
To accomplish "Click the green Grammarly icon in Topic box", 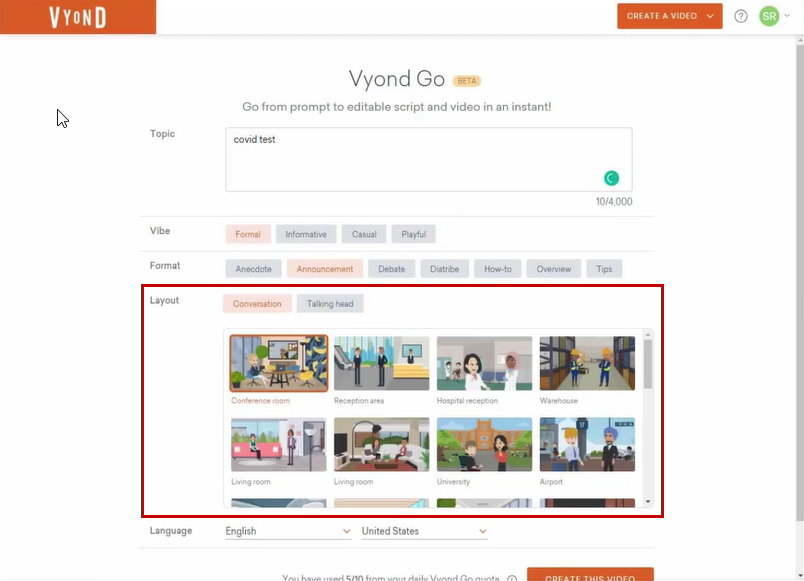I will point(611,178).
